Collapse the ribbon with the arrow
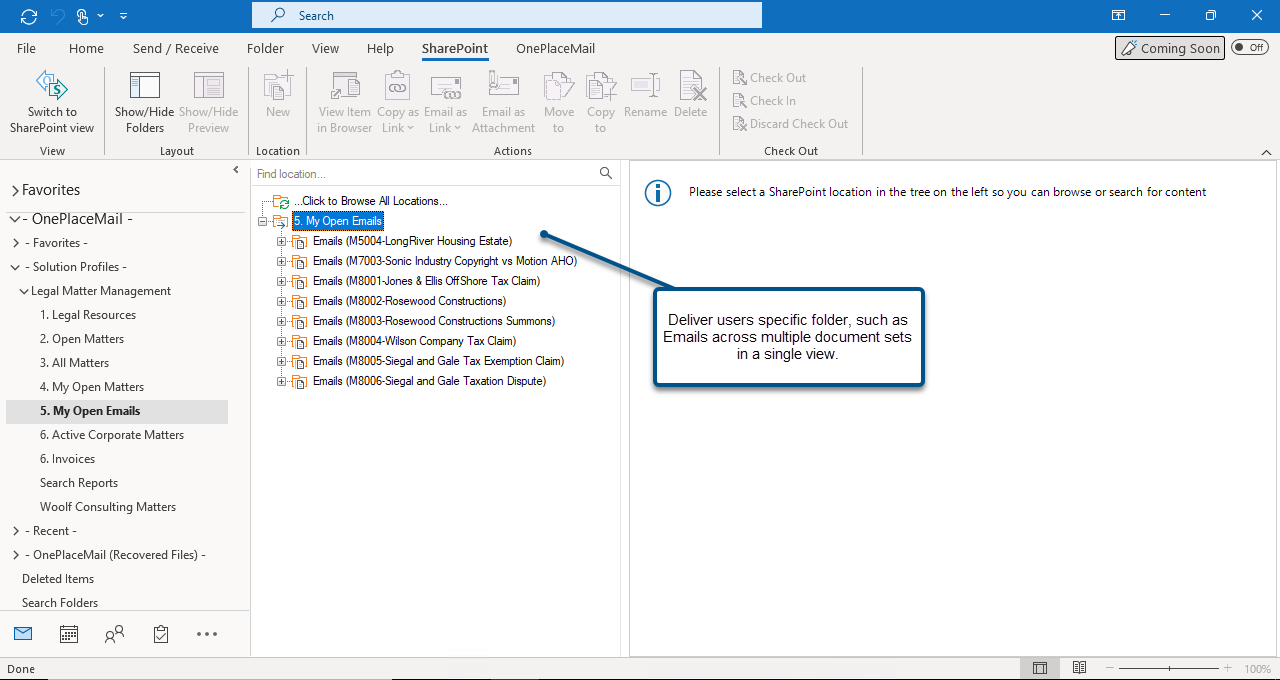Viewport: 1280px width, 680px height. point(1266,152)
